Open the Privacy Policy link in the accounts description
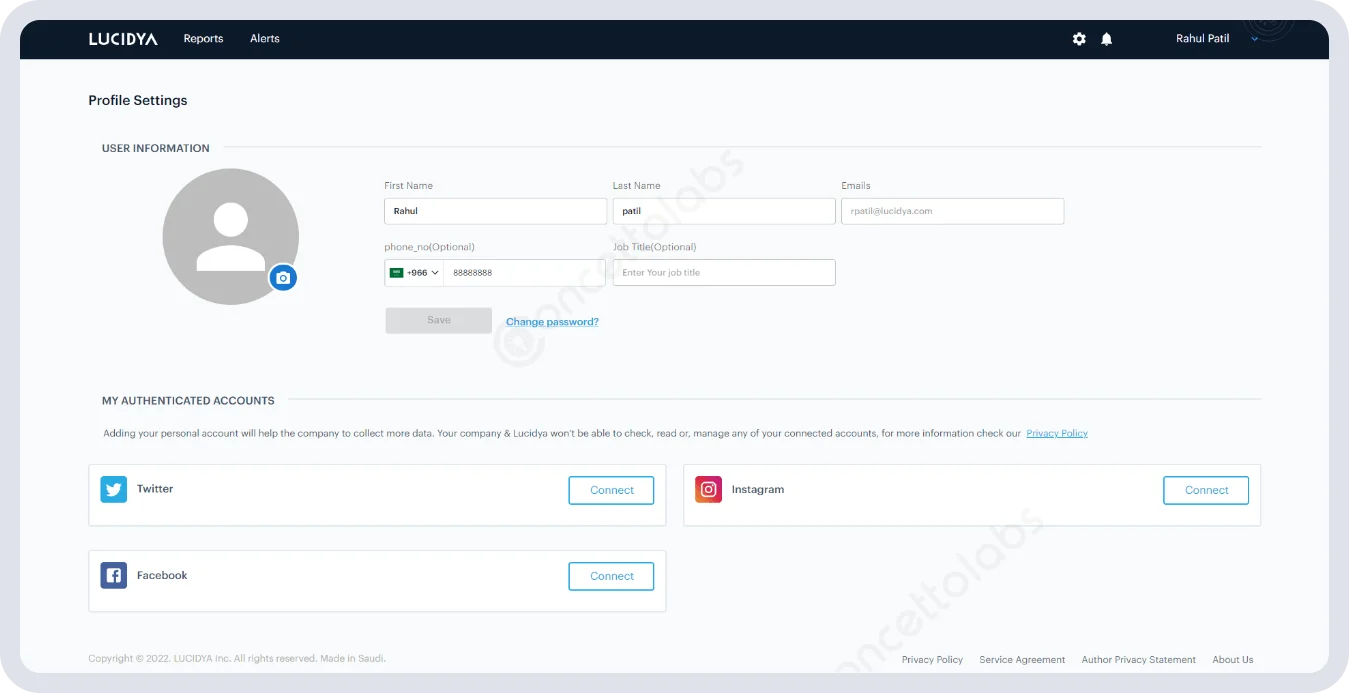1349x693 pixels. point(1057,433)
